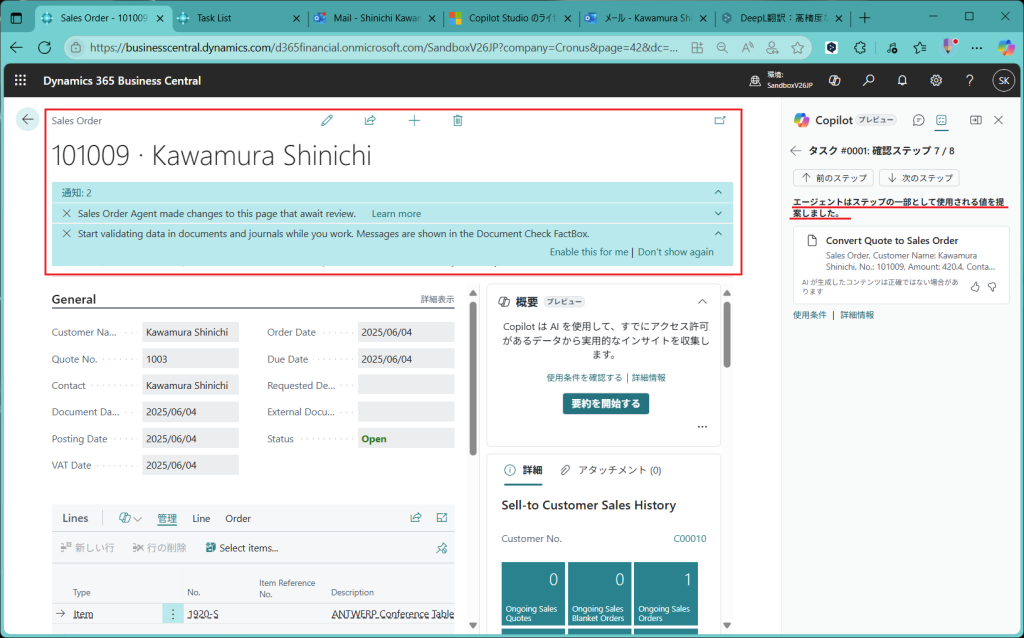The image size is (1024, 638).
Task: Click the share icon in the Lines toolbar
Action: (415, 518)
